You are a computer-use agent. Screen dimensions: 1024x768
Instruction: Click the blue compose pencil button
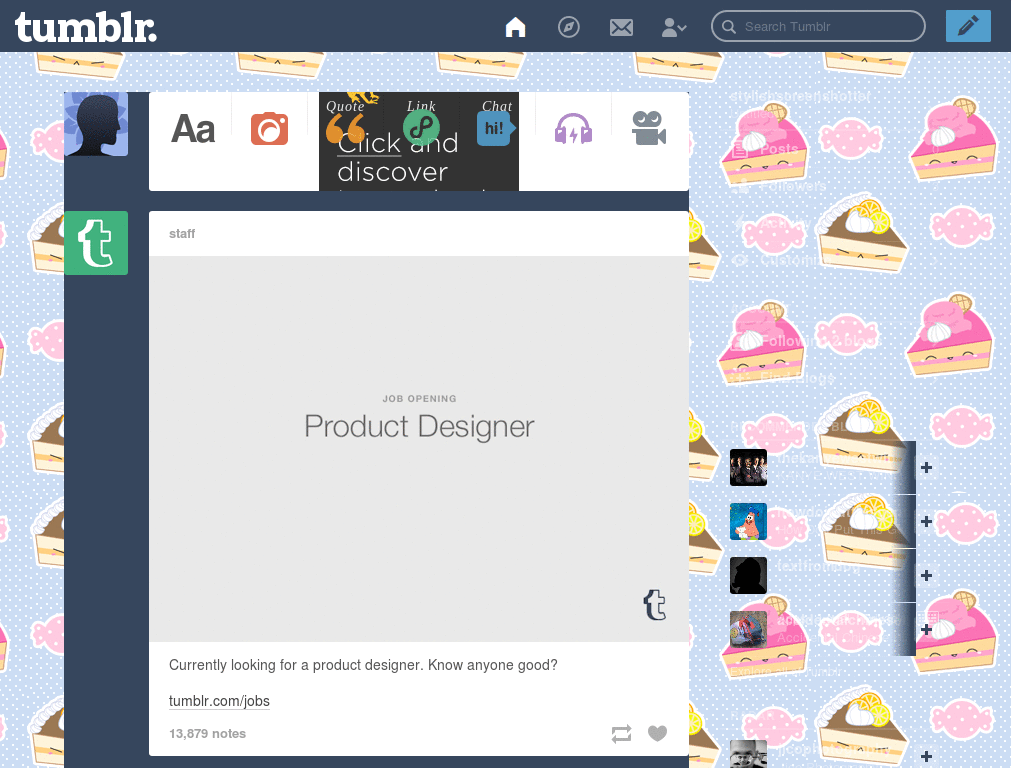[x=967, y=26]
